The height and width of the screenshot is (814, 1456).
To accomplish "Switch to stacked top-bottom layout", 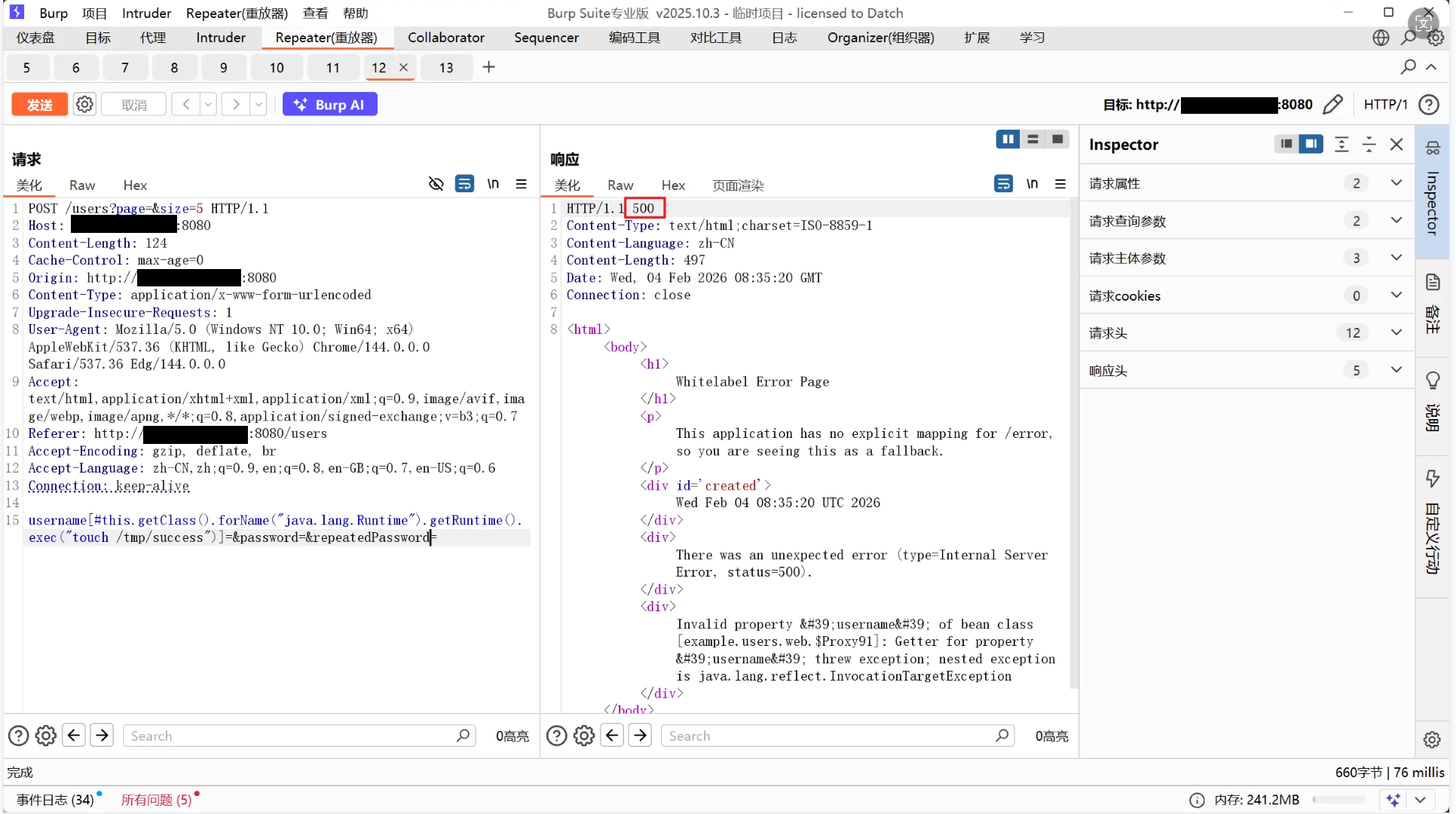I will (1032, 139).
